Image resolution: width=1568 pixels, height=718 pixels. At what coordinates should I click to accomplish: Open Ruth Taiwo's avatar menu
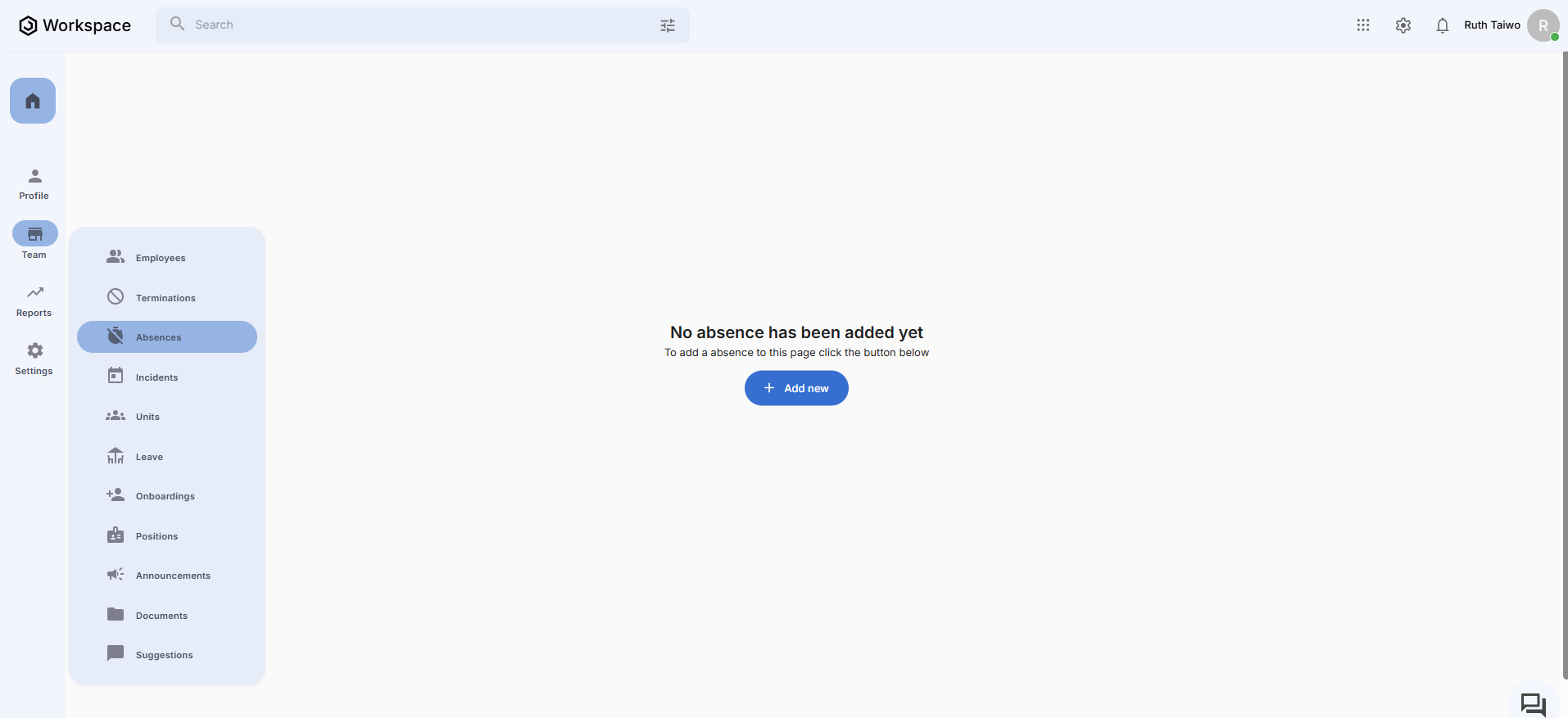1543,25
